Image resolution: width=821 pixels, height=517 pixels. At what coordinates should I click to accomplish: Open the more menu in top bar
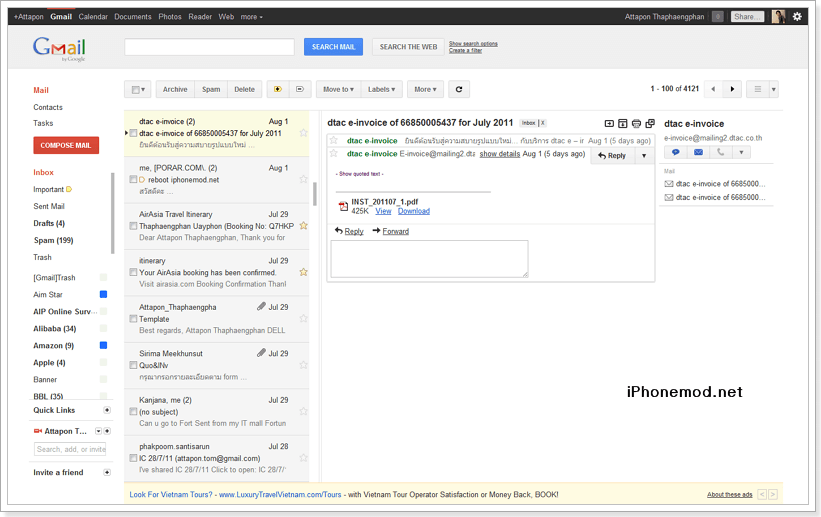tap(251, 17)
